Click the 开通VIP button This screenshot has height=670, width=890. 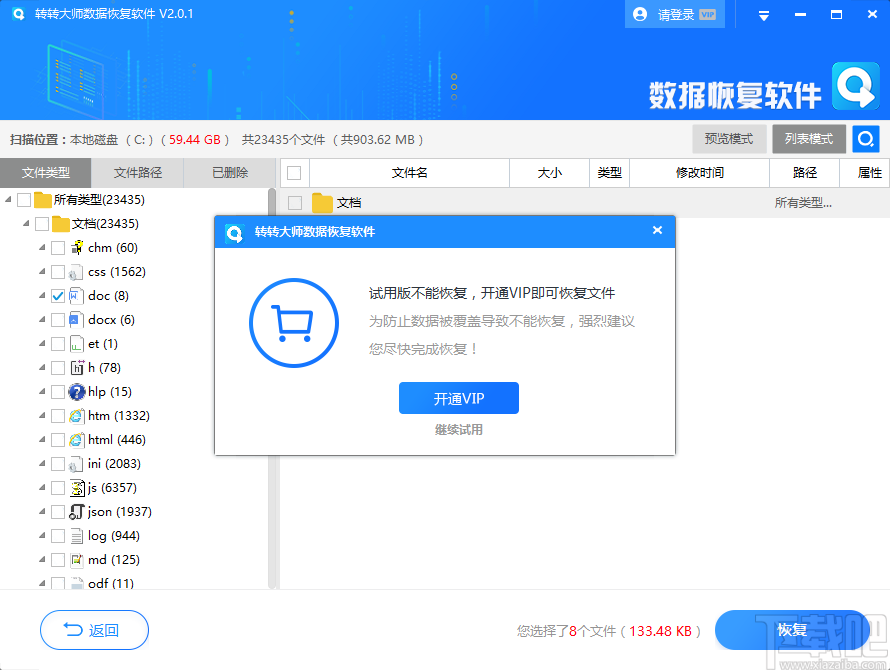(x=459, y=398)
